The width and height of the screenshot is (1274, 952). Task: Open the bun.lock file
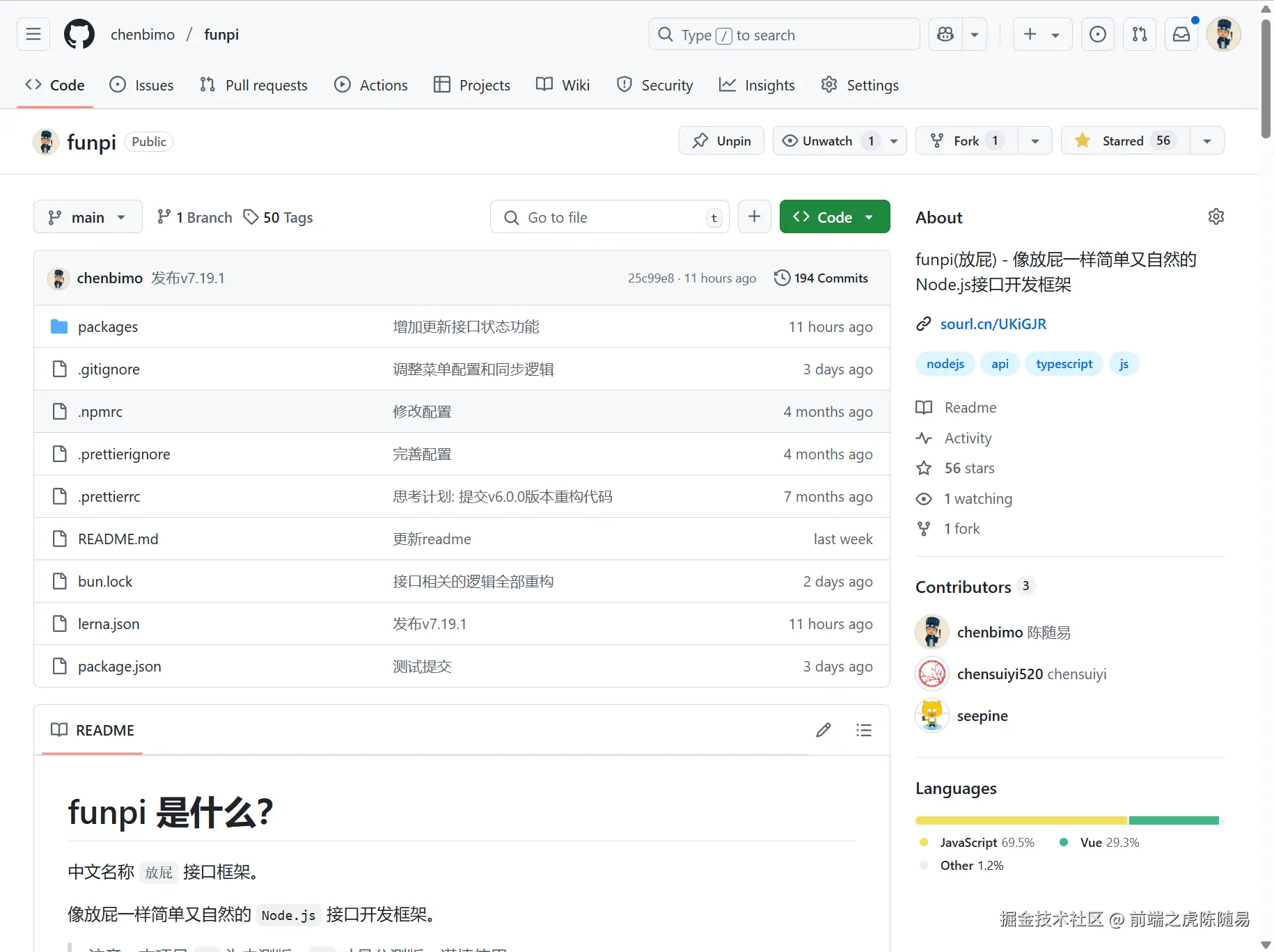click(105, 582)
